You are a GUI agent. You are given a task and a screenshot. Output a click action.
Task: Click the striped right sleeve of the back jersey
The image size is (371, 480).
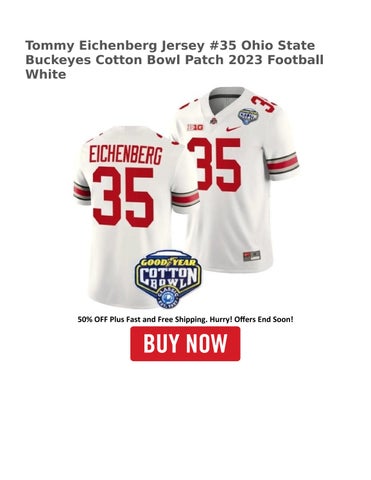184,199
